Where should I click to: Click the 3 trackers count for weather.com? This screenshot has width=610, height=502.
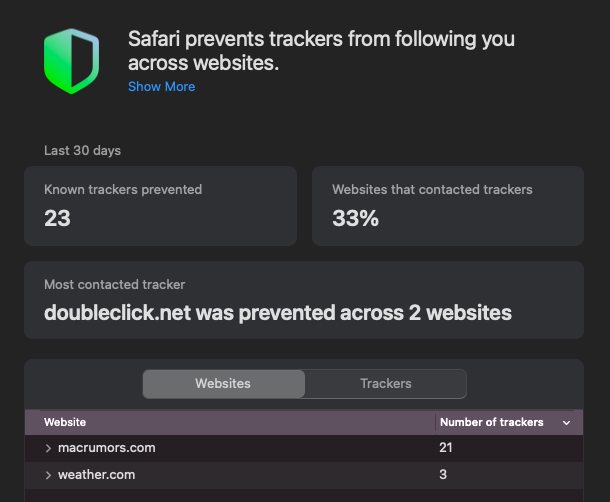tap(443, 475)
